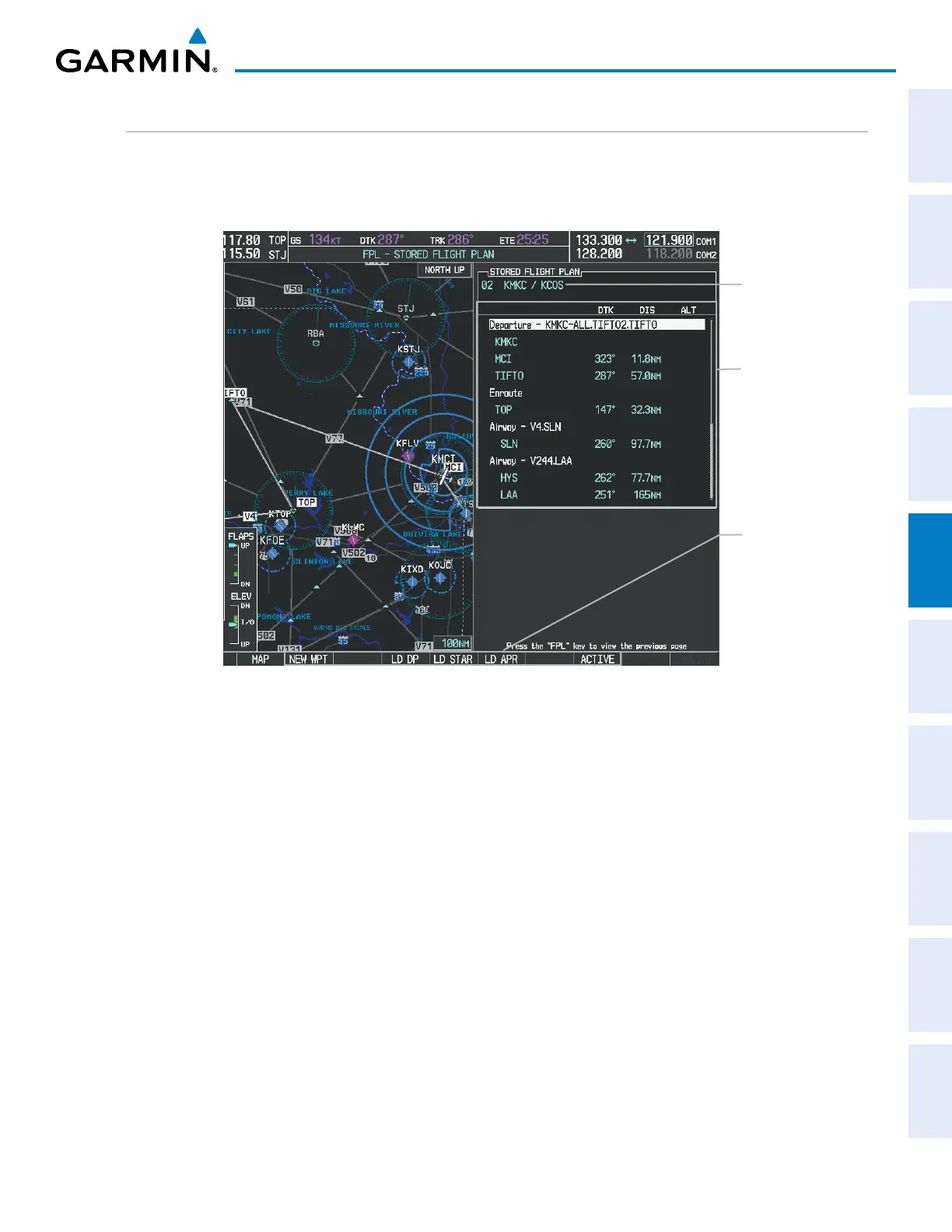Click the KLWC magenta airport symbol

click(x=354, y=539)
